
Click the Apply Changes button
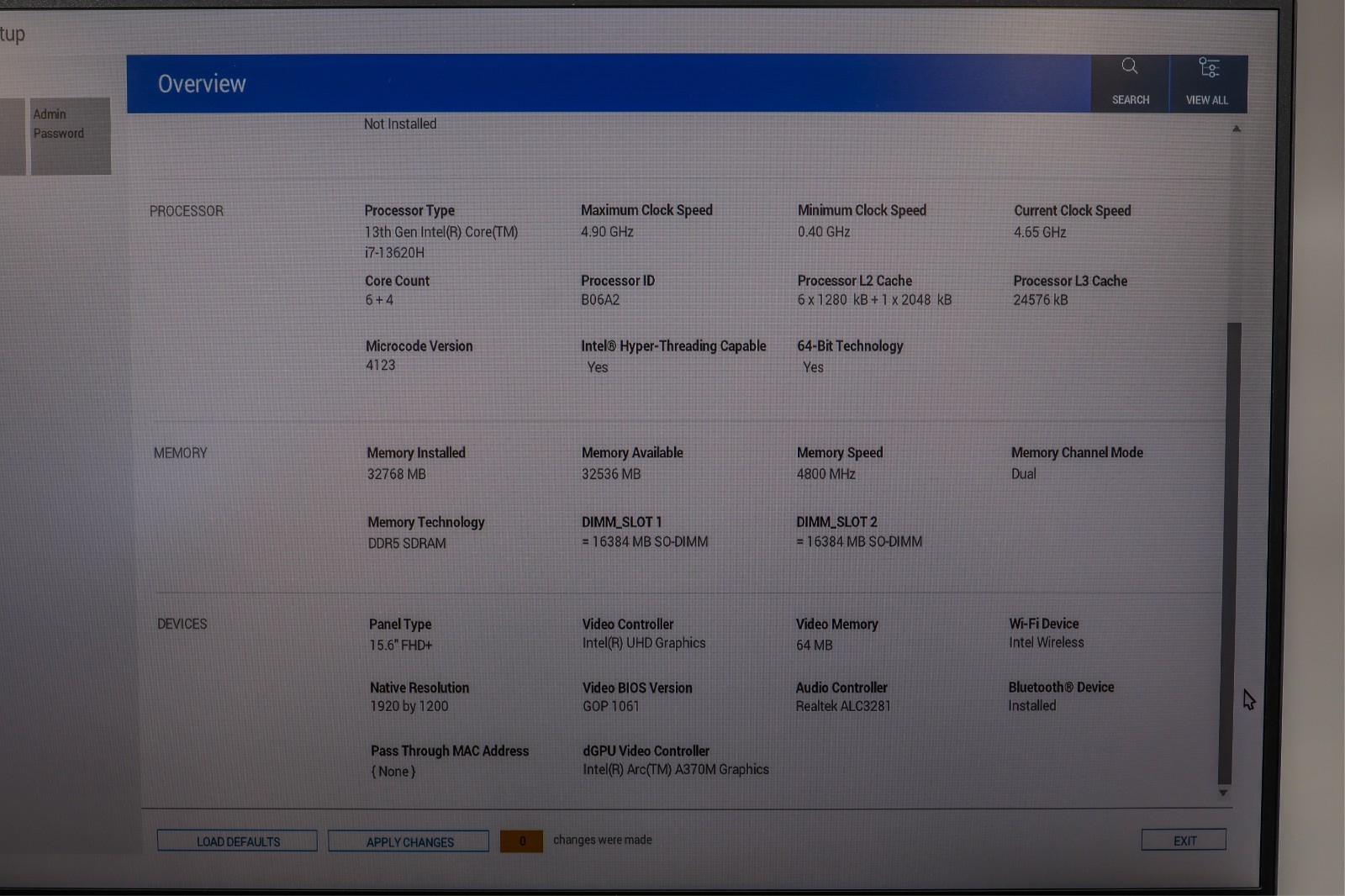[x=409, y=841]
